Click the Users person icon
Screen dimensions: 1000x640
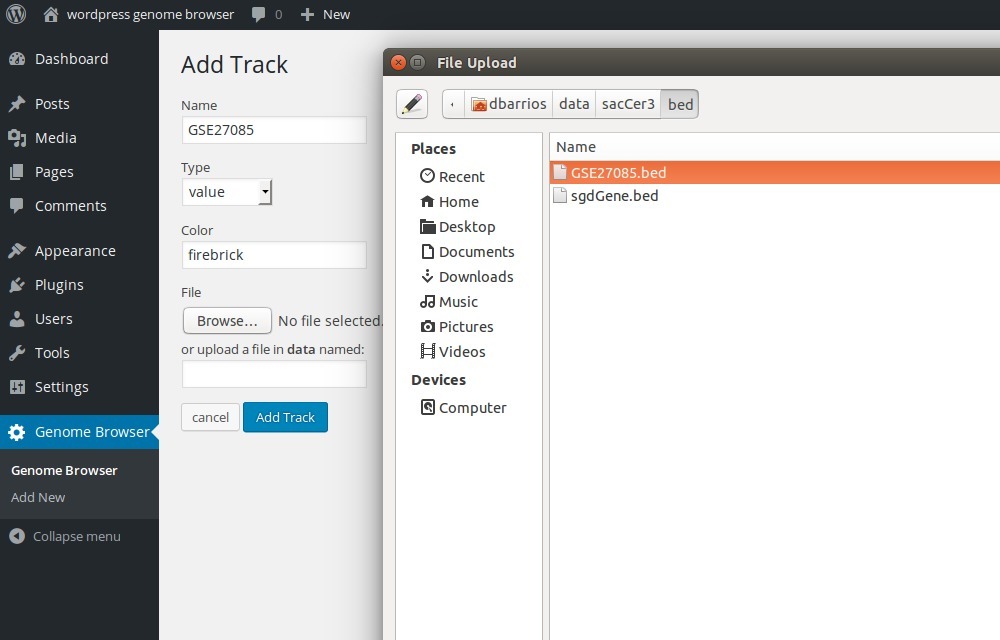[17, 319]
